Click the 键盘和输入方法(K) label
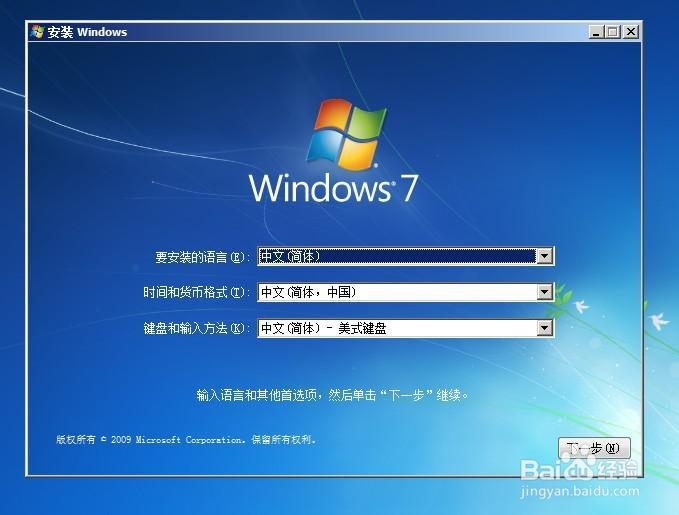Image resolution: width=679 pixels, height=515 pixels. point(197,328)
